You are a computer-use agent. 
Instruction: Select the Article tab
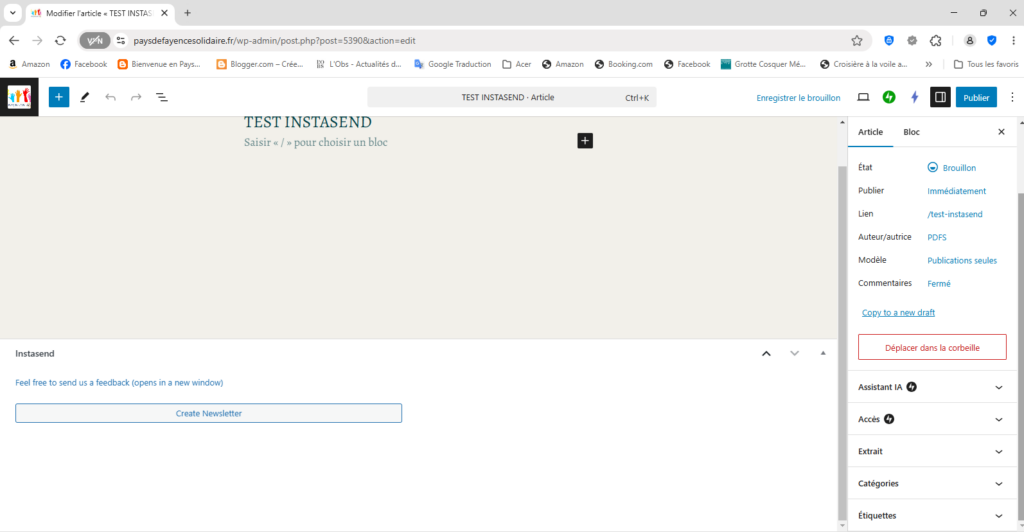pyautogui.click(x=870, y=132)
